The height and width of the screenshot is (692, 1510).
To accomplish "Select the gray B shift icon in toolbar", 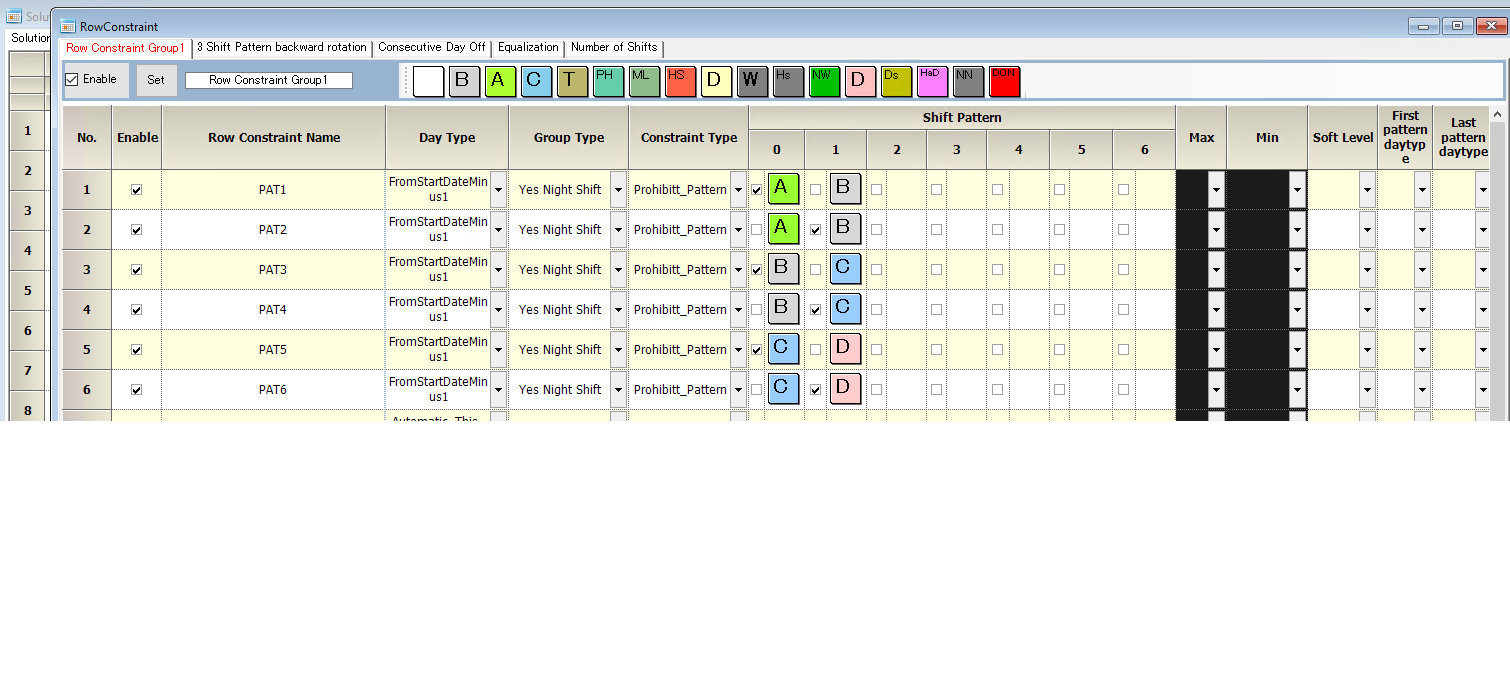I will point(464,81).
